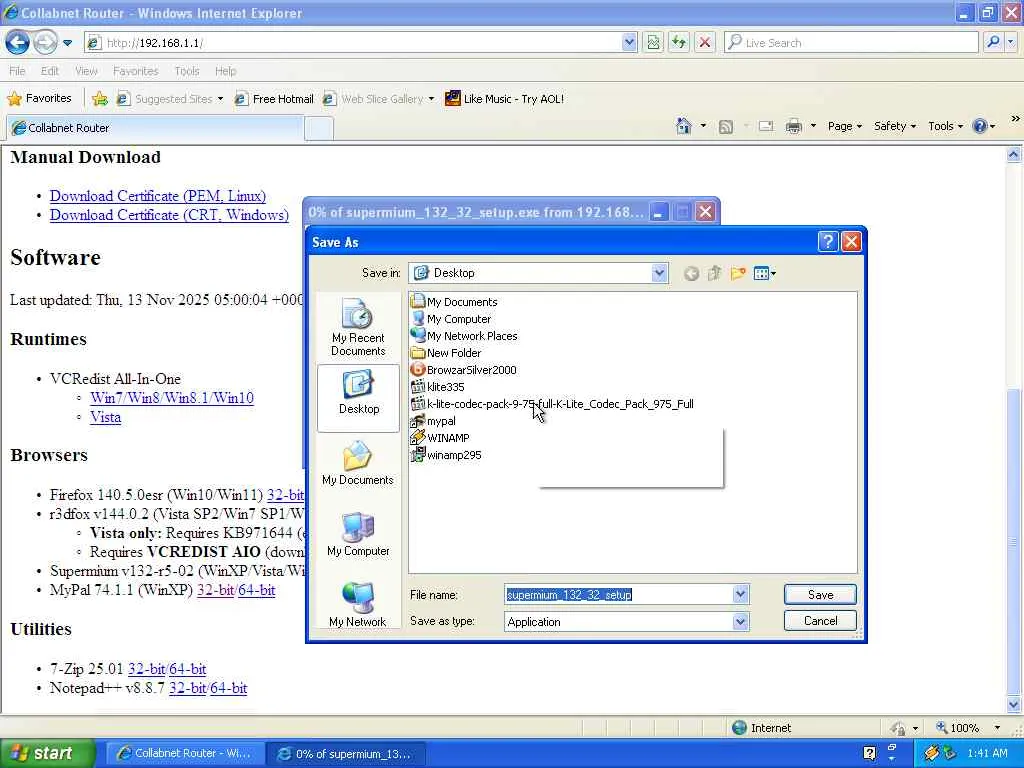
Task: Click the Vista VCRedist link
Action: pos(105,417)
